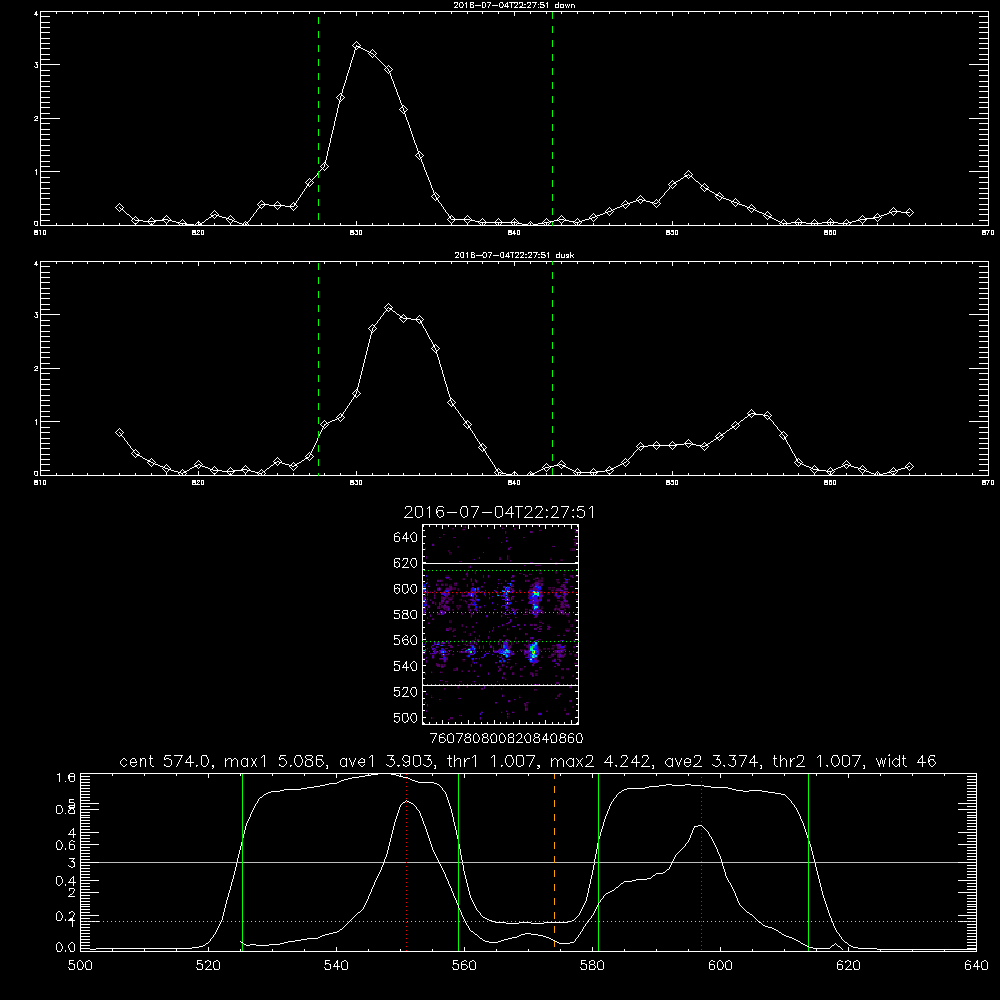Image resolution: width=1000 pixels, height=1000 pixels.
Task: Click the 500 tick label on bottom plot x-axis
Action: [80, 966]
